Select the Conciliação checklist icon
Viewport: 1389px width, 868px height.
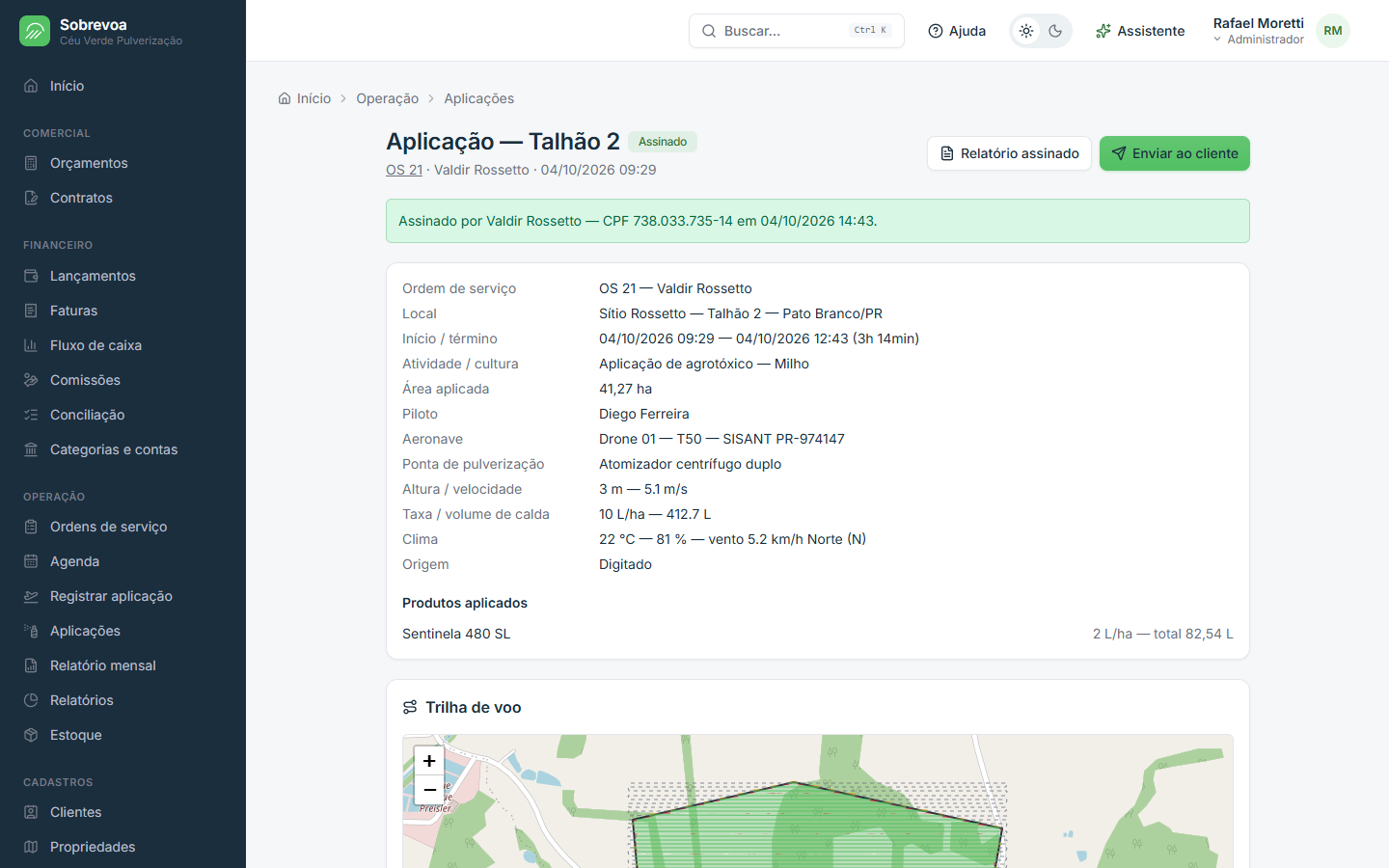pyautogui.click(x=31, y=415)
